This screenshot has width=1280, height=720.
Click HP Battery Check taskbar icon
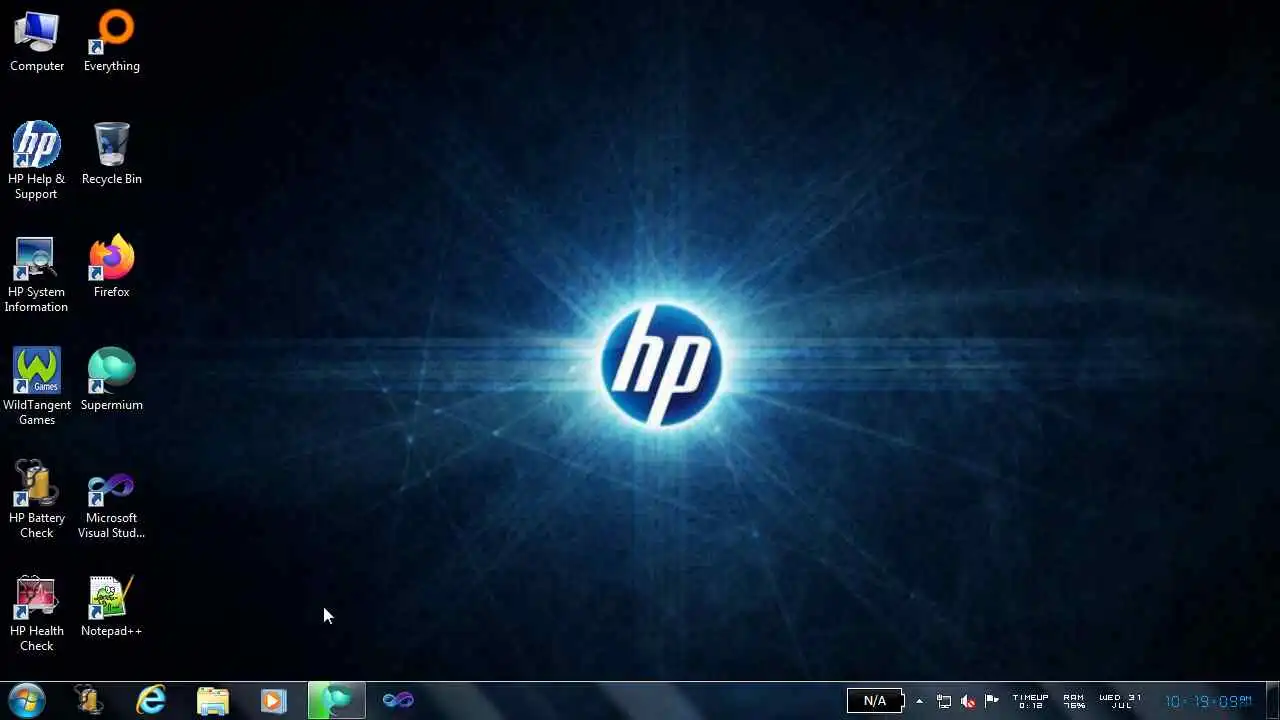tap(89, 700)
